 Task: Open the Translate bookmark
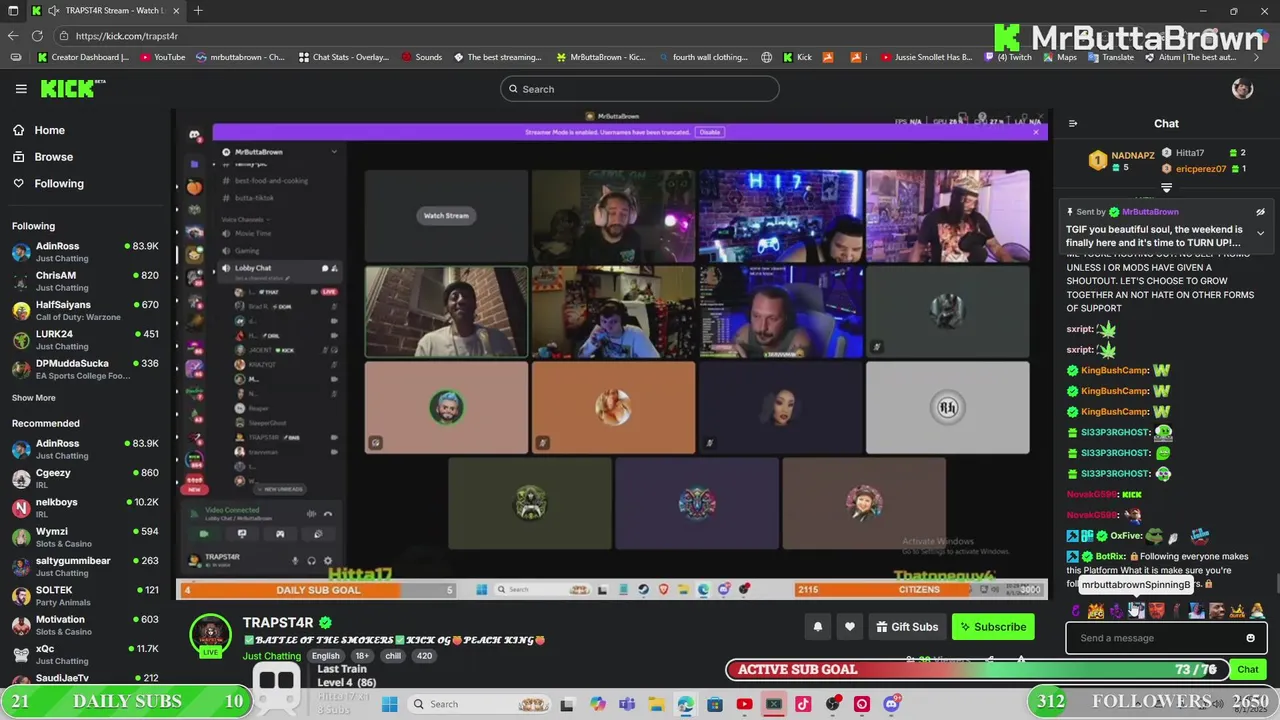(x=1110, y=57)
